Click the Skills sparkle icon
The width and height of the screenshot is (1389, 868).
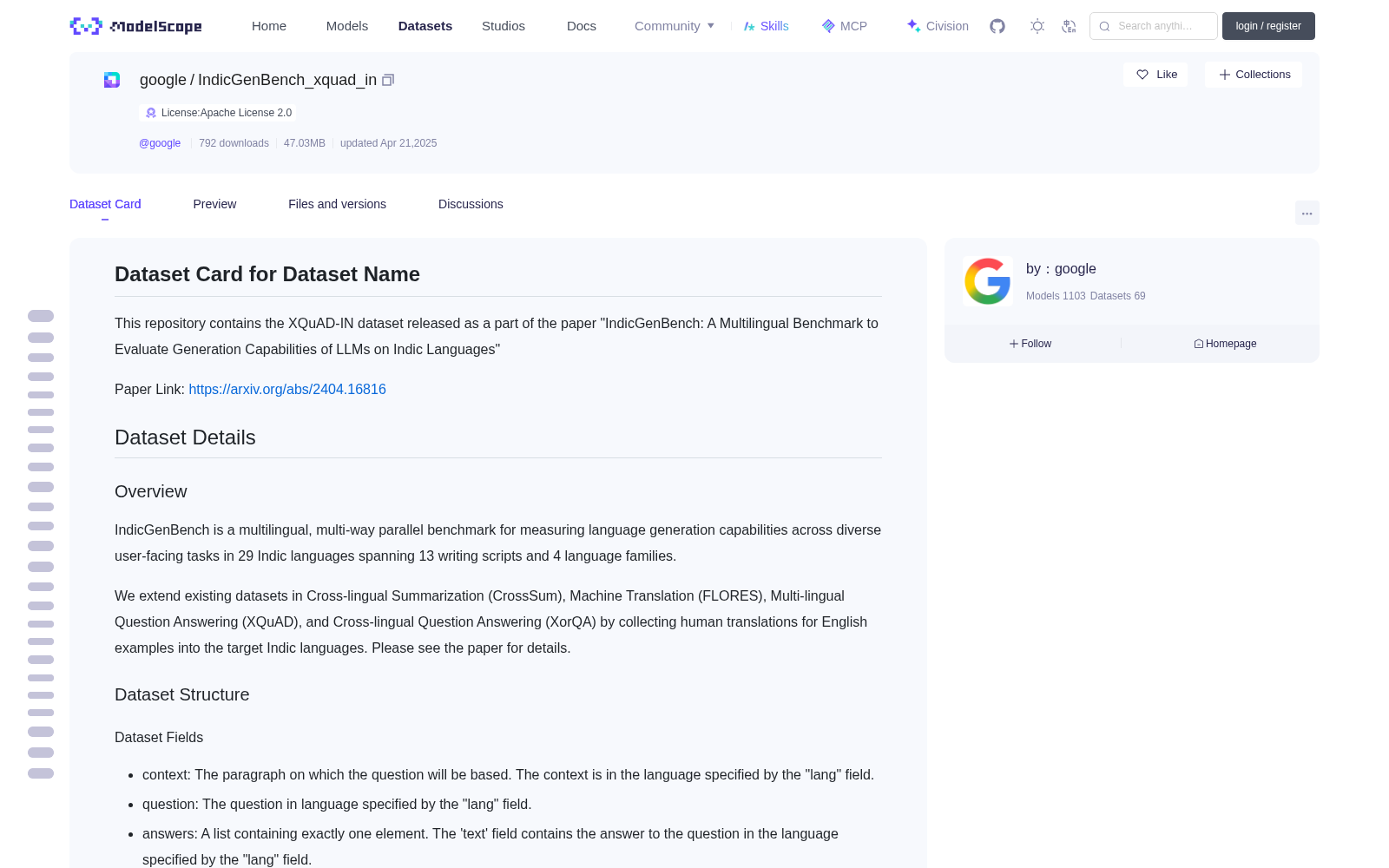pyautogui.click(x=749, y=26)
